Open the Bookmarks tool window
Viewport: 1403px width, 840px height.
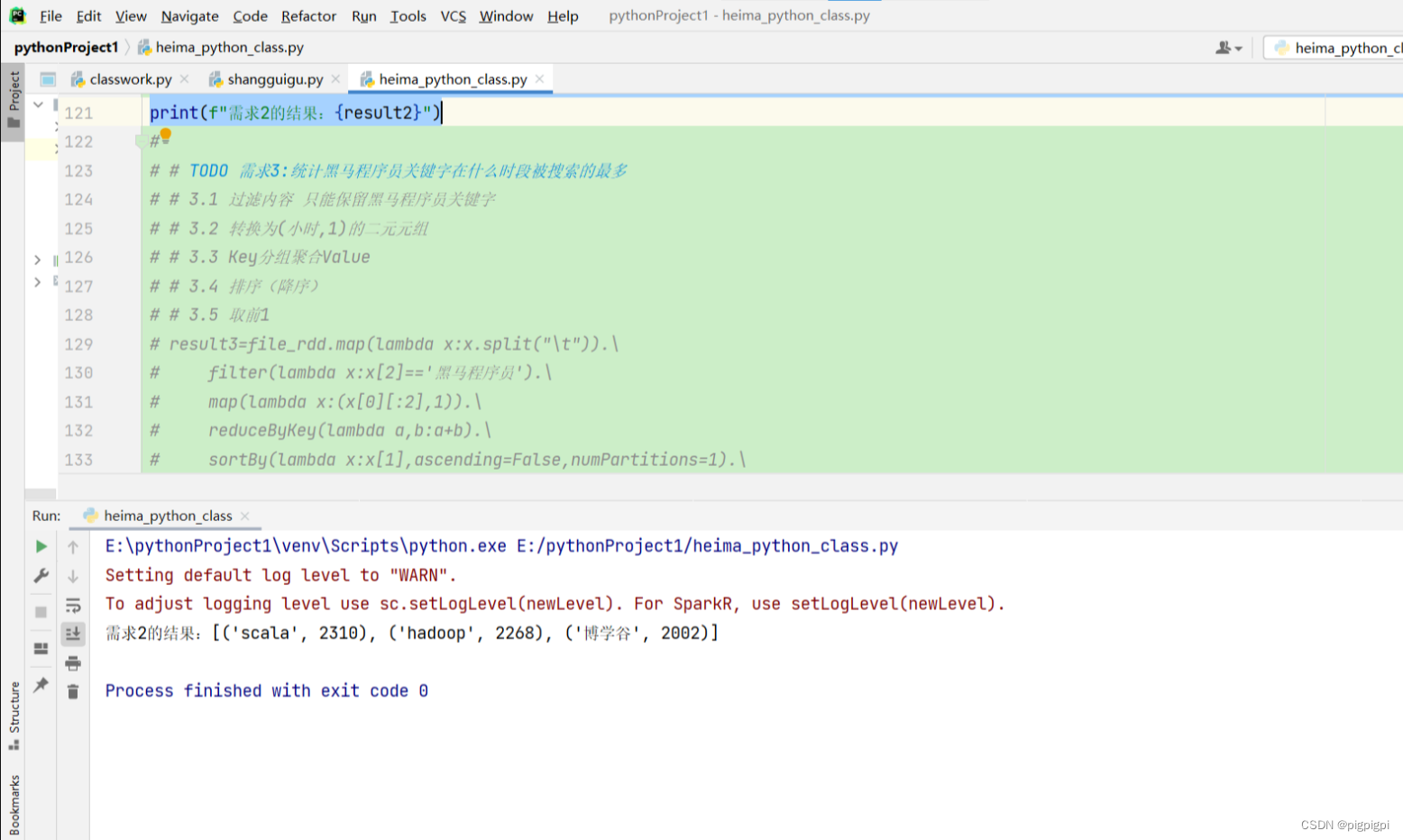[14, 805]
